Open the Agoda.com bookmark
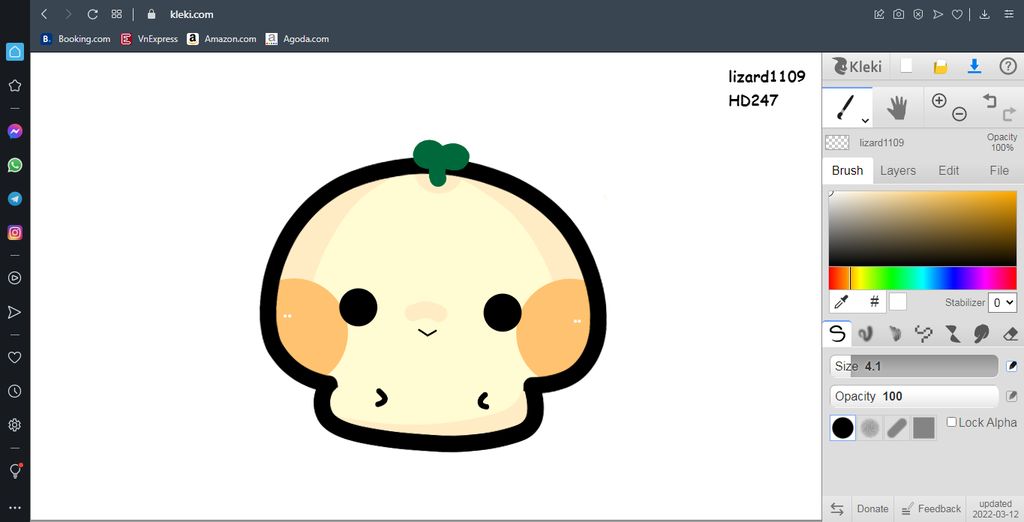This screenshot has width=1024, height=522. point(298,39)
